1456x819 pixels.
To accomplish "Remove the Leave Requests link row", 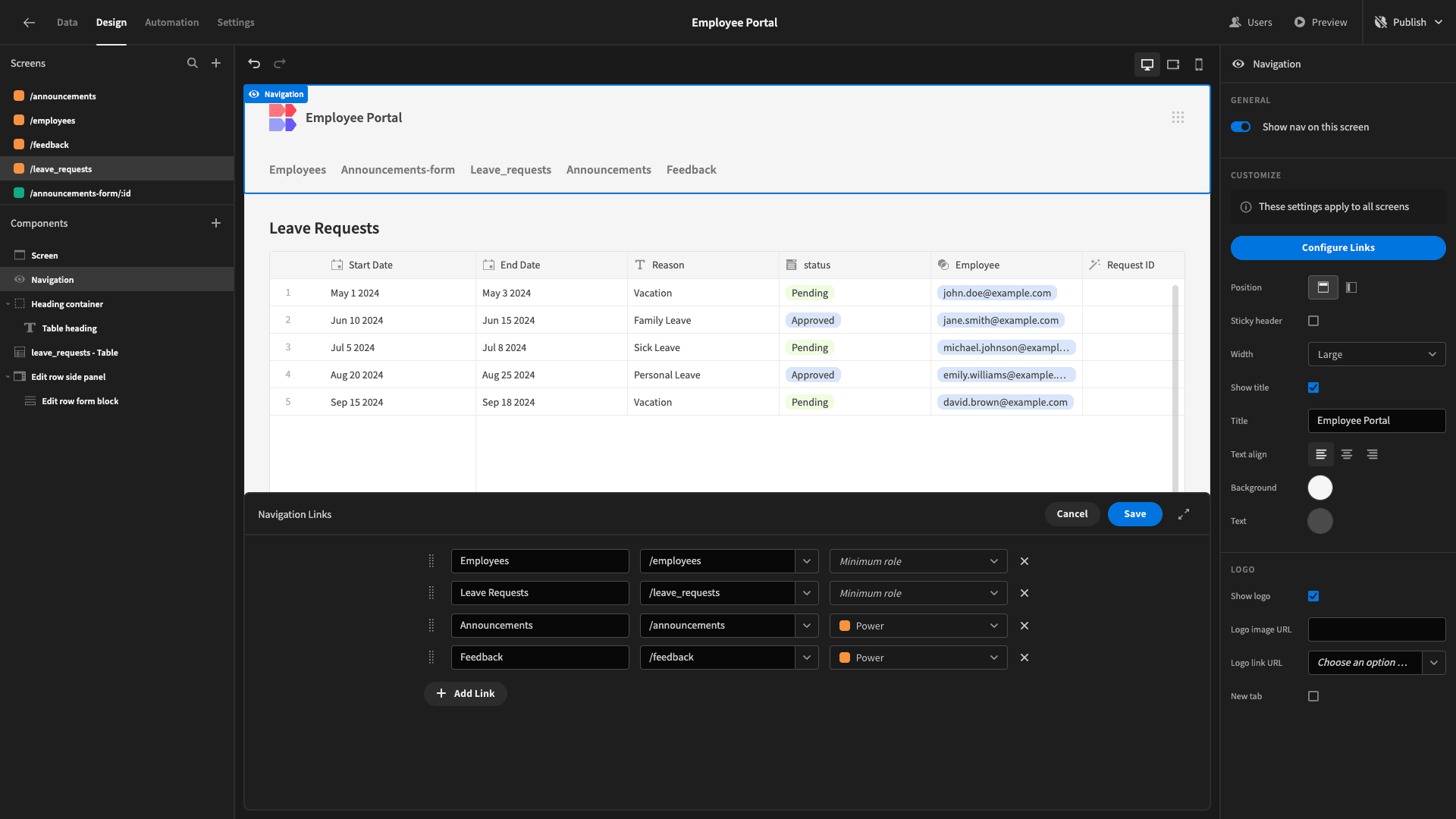I will pos(1025,593).
